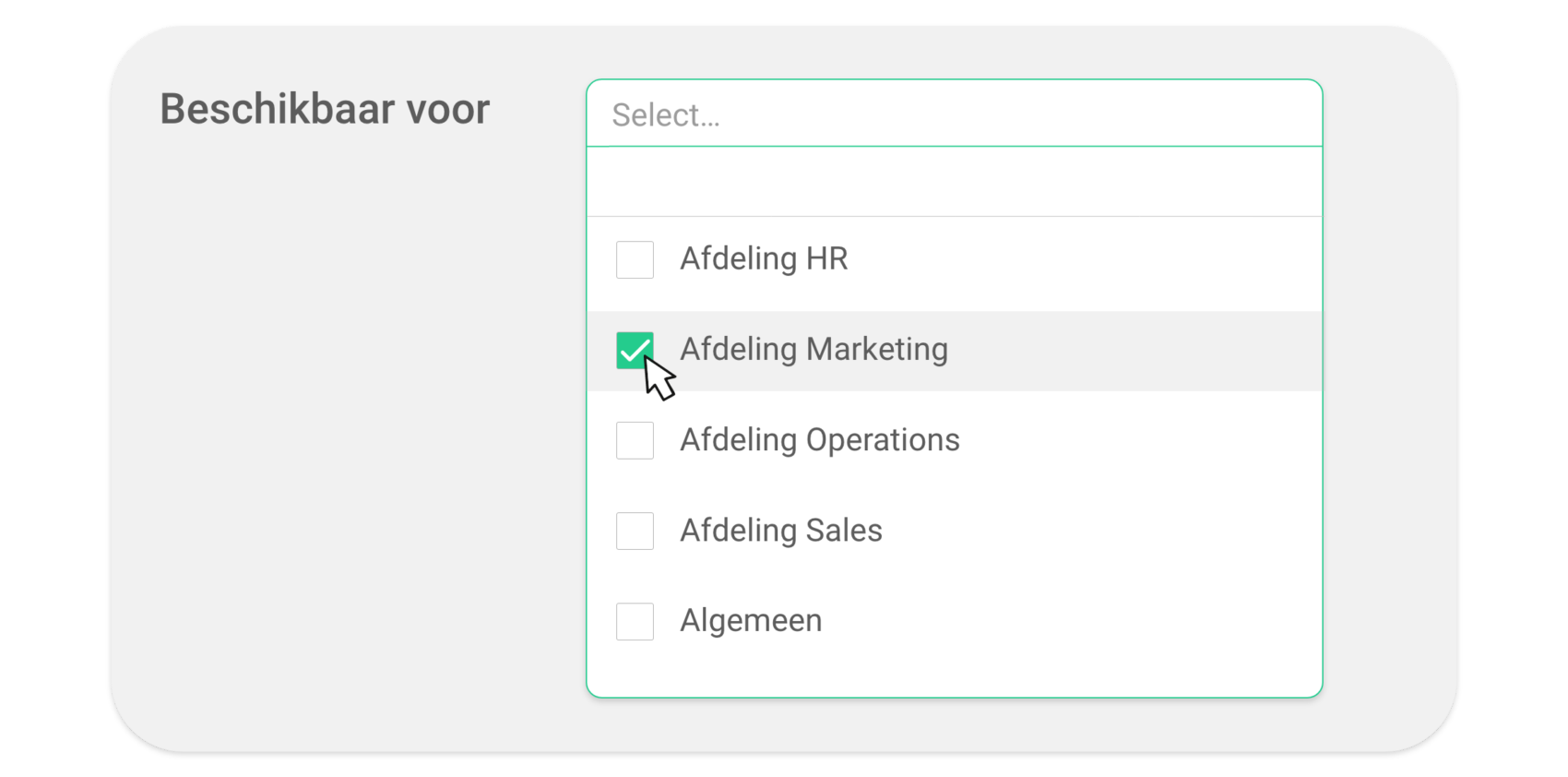Click the 'Afdeling Marketing' option text

click(x=814, y=350)
